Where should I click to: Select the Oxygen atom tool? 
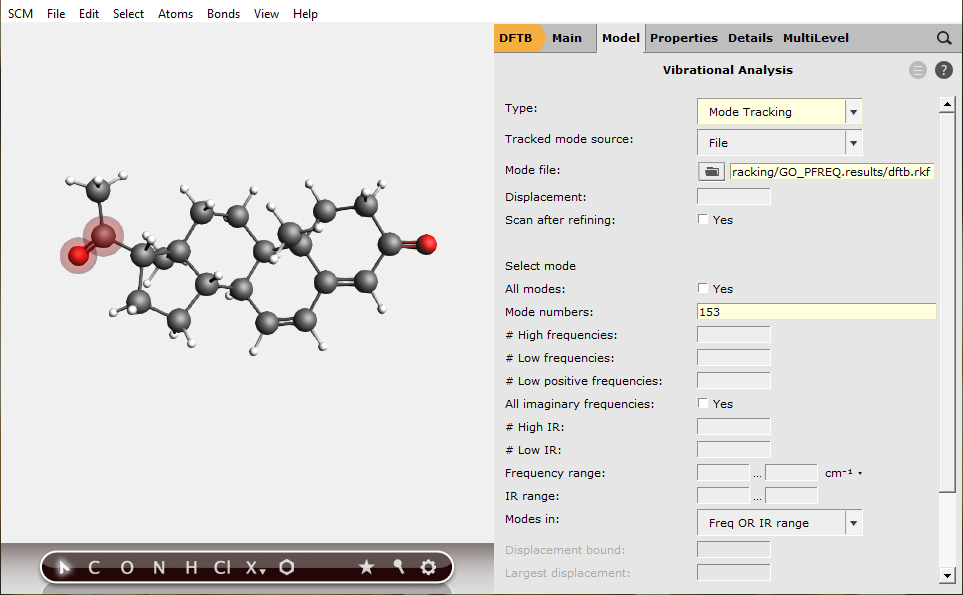125,567
